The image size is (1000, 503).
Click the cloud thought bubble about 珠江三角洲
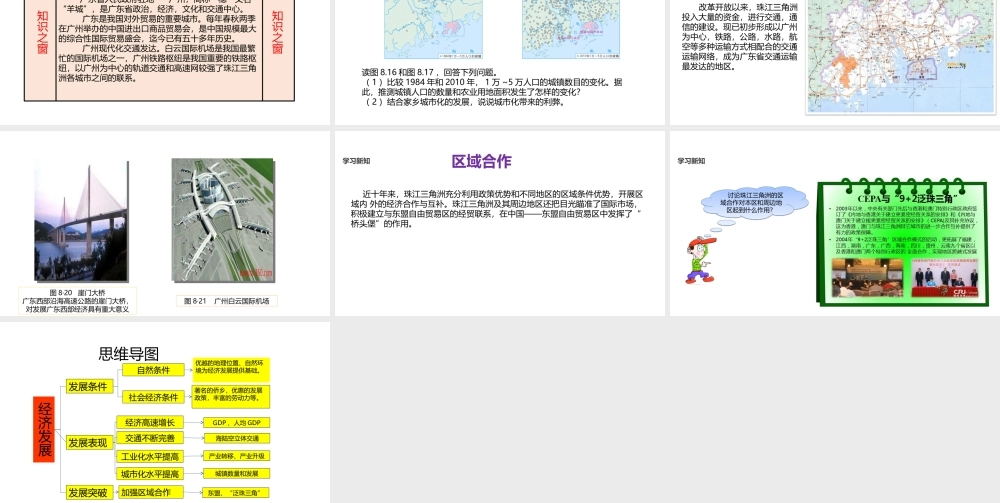click(x=755, y=202)
